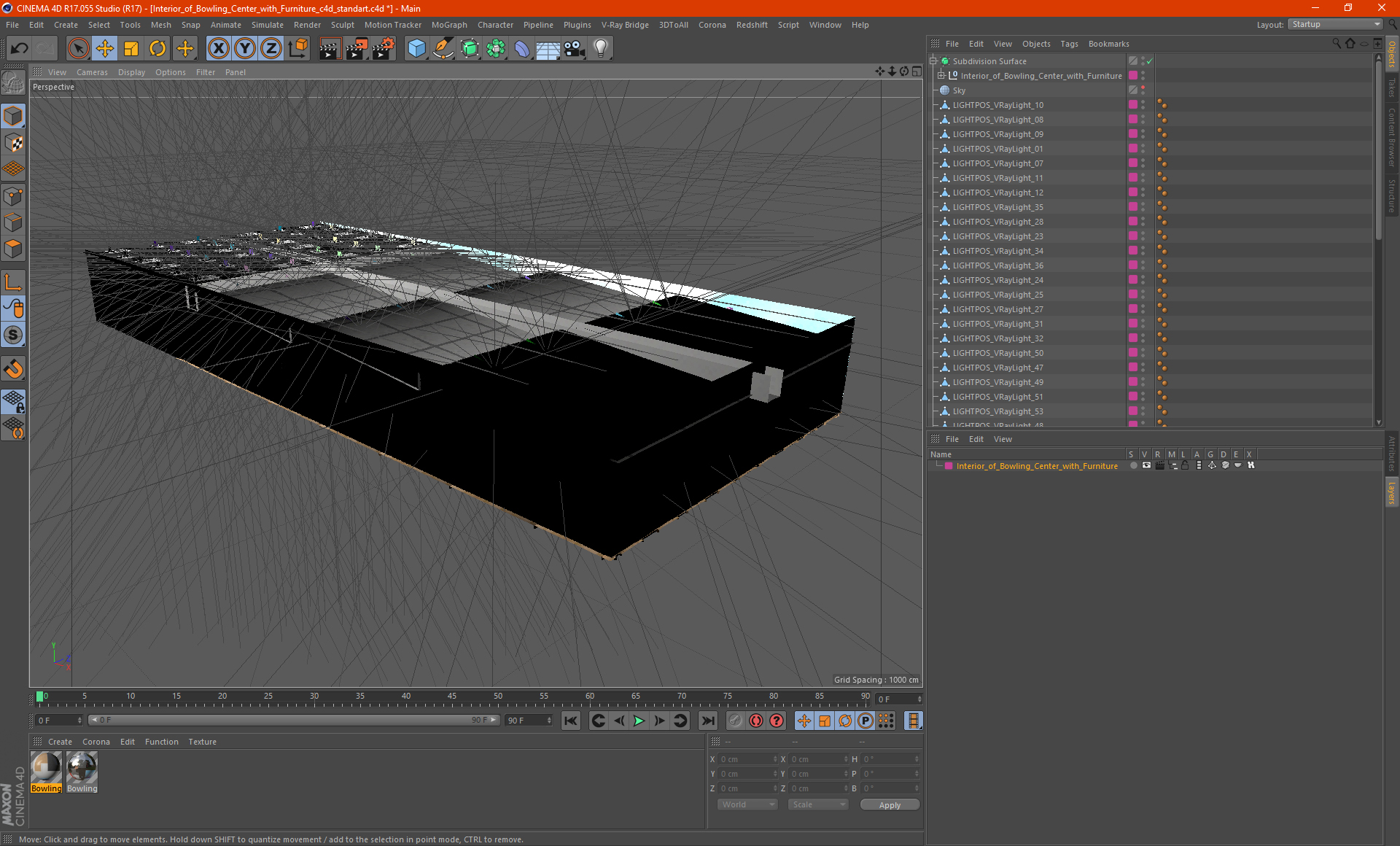Select first Bowling material thumbnail
This screenshot has width=1400, height=846.
pos(46,772)
